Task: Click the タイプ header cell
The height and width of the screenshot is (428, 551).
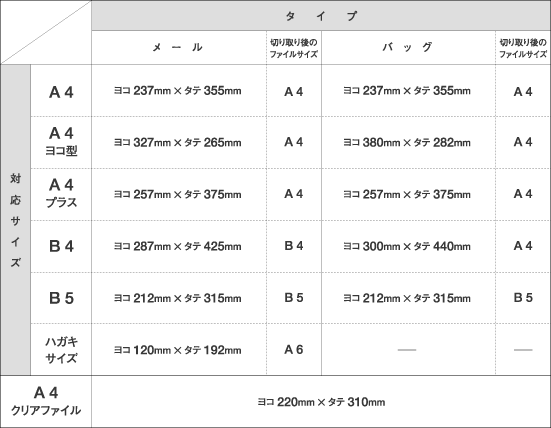Action: point(321,15)
